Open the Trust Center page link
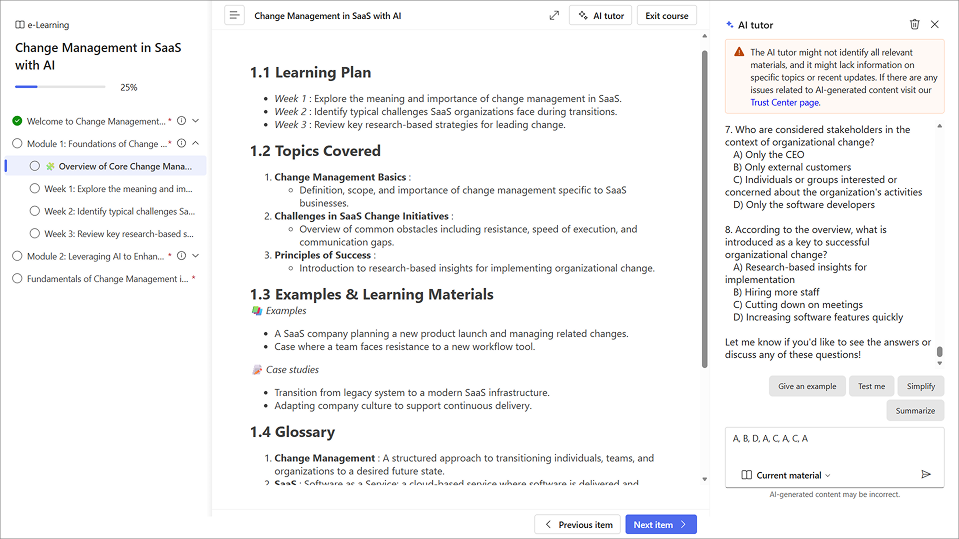959x539 pixels. (x=785, y=102)
